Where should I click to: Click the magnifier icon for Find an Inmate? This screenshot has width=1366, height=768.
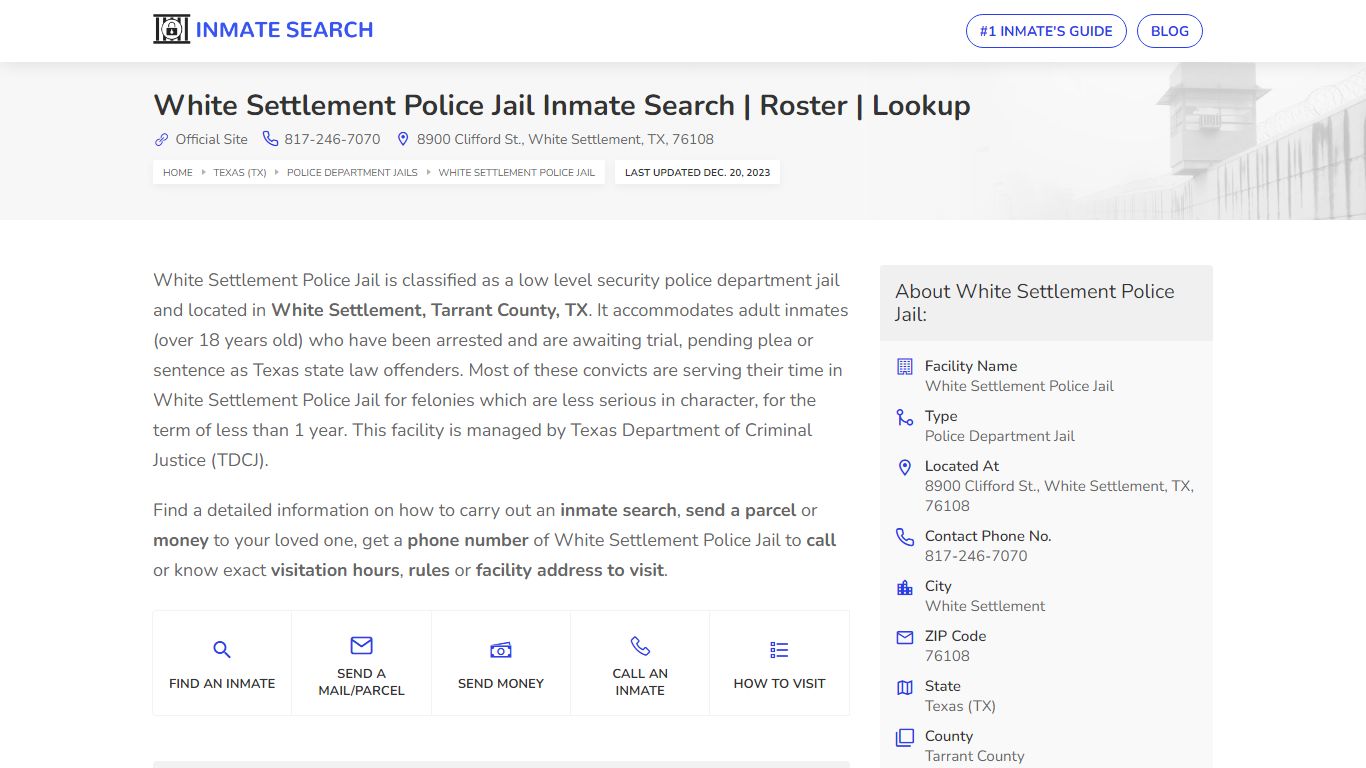point(222,650)
